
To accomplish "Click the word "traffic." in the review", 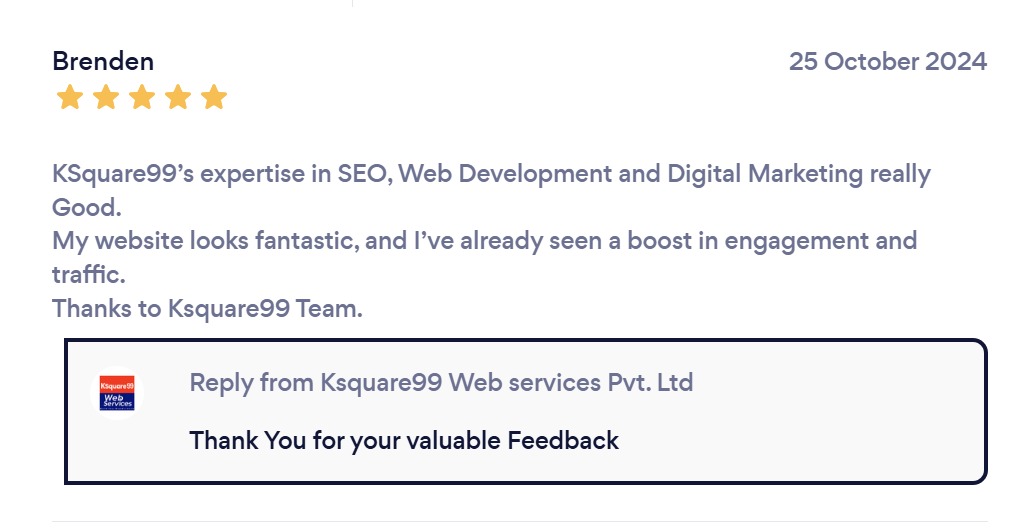I will click(89, 275).
